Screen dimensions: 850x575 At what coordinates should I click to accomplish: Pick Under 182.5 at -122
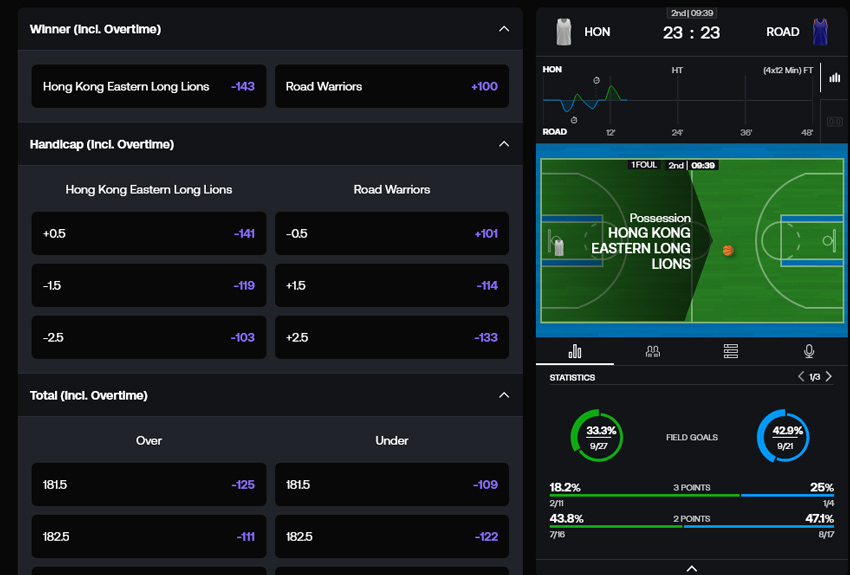click(392, 537)
